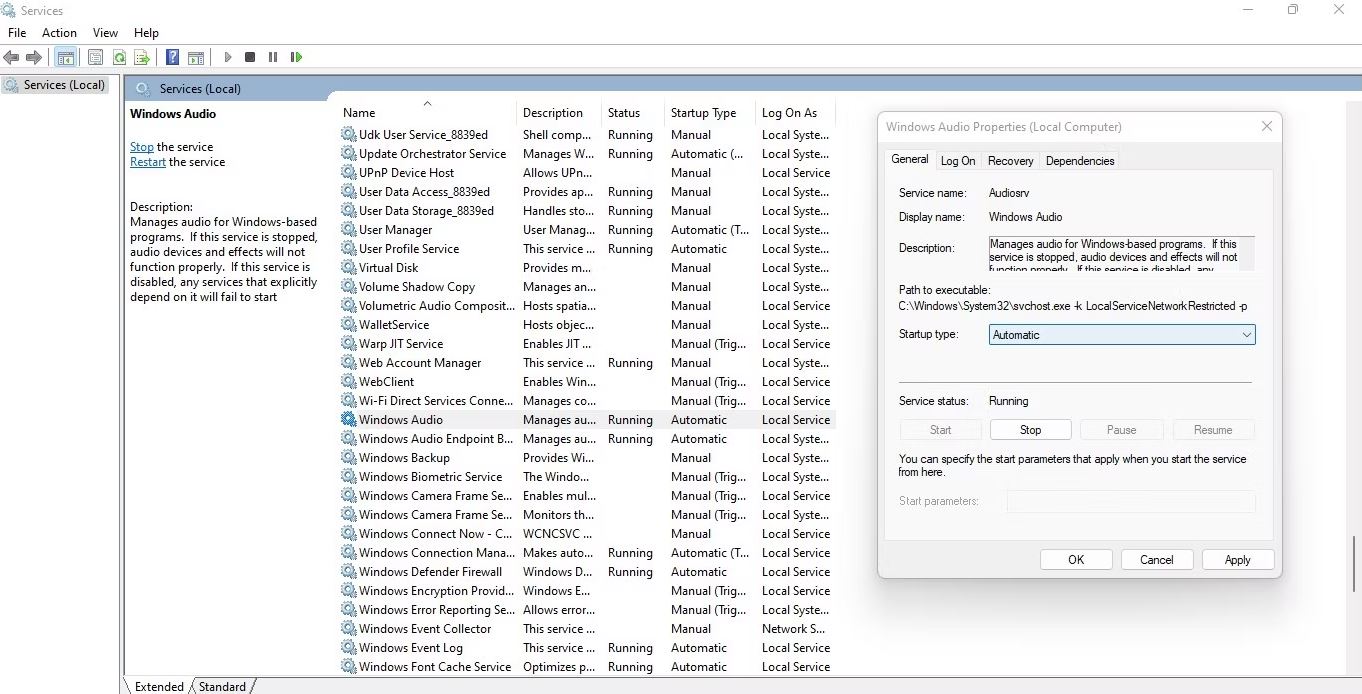Image resolution: width=1362 pixels, height=694 pixels.
Task: Select the General tab in properties dialog
Action: (x=910, y=159)
